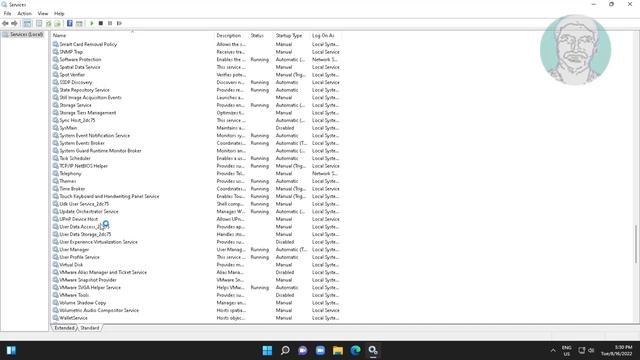Open the Windows Start button on taskbar

267,350
